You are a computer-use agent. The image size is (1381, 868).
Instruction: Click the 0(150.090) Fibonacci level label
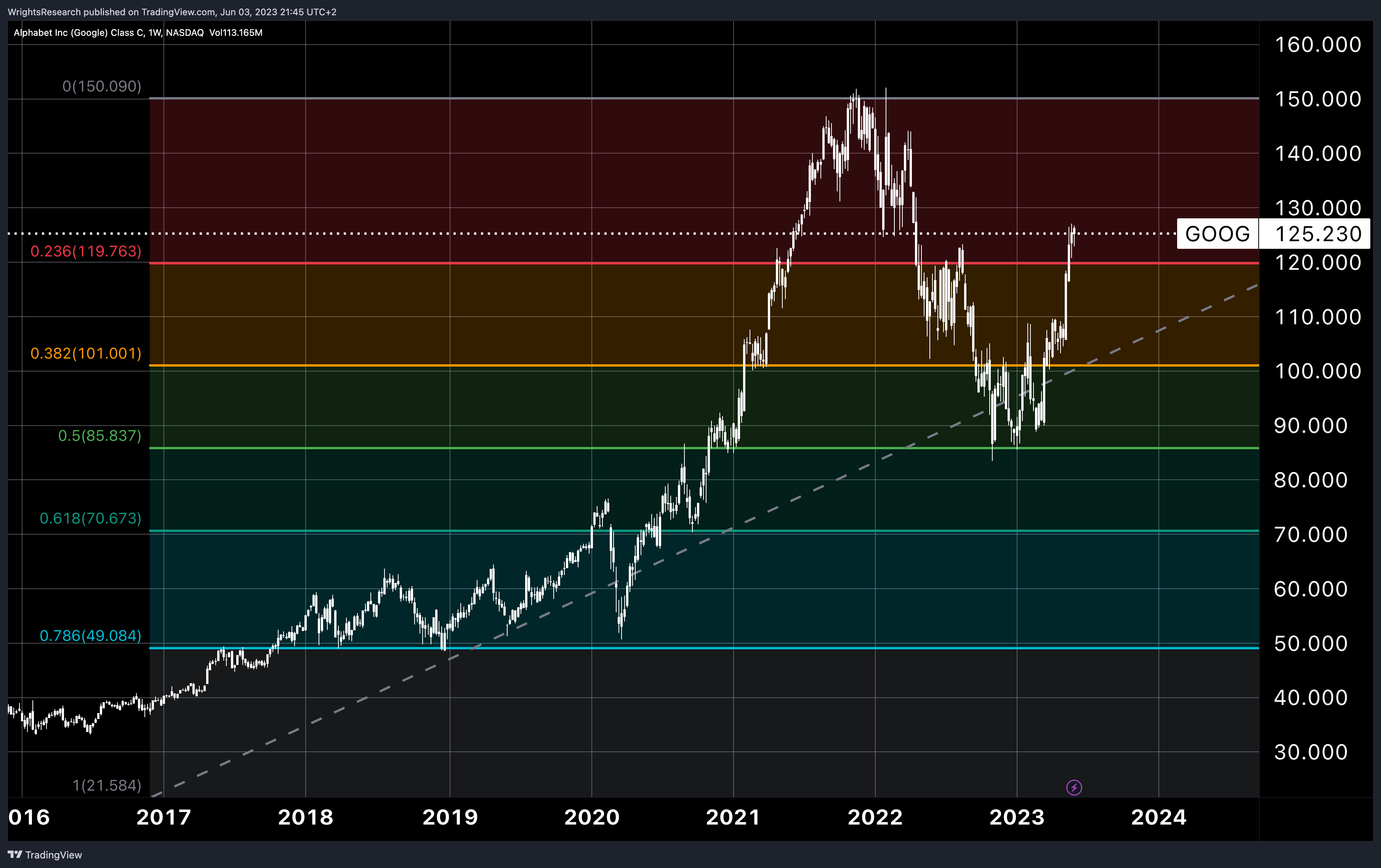coord(101,86)
